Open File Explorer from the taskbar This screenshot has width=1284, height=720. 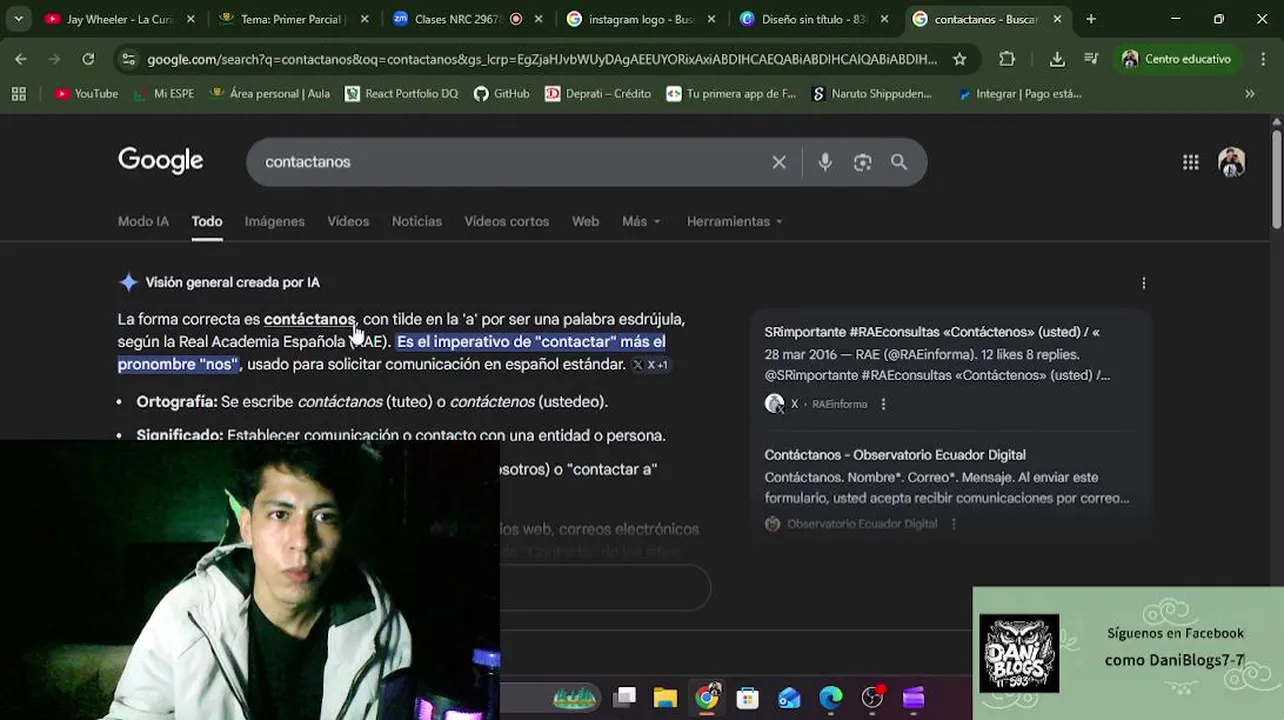pos(665,698)
